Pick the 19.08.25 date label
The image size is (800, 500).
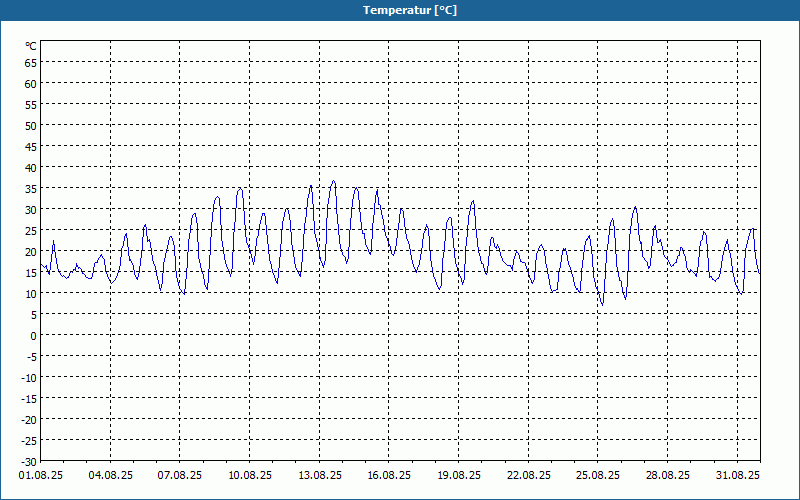coord(459,475)
